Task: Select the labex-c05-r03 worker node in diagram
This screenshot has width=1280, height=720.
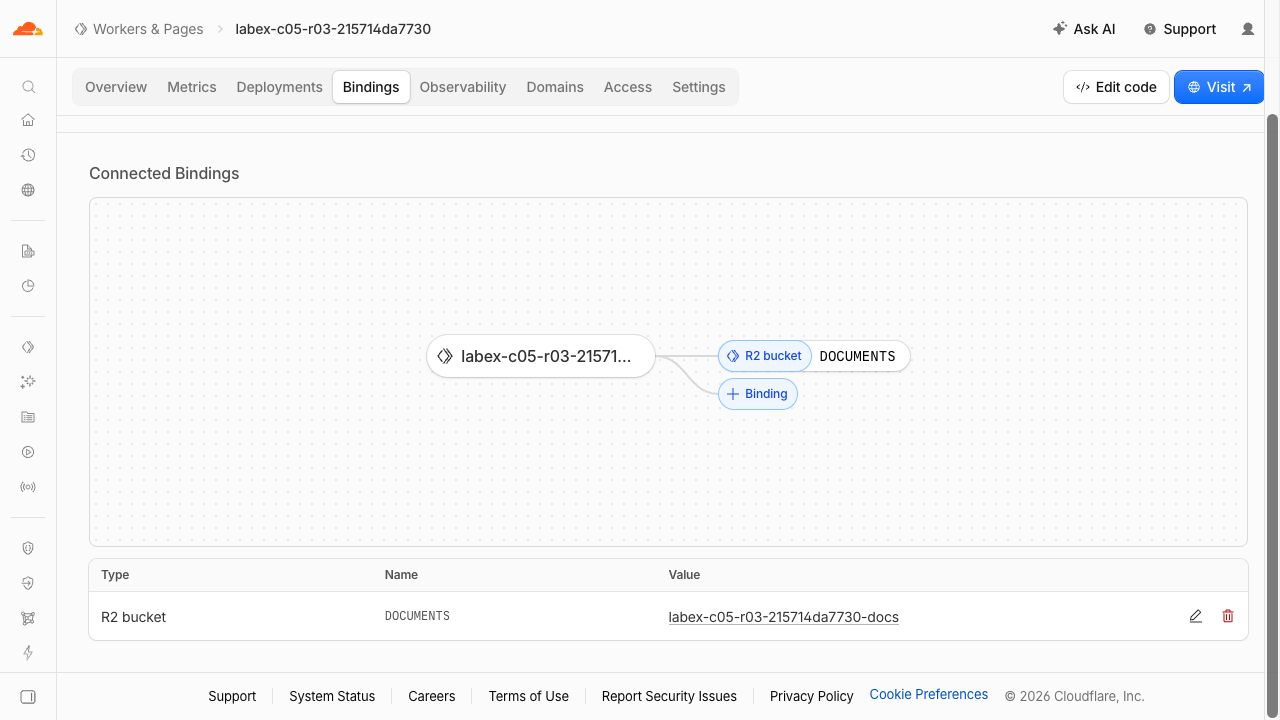Action: tap(541, 356)
